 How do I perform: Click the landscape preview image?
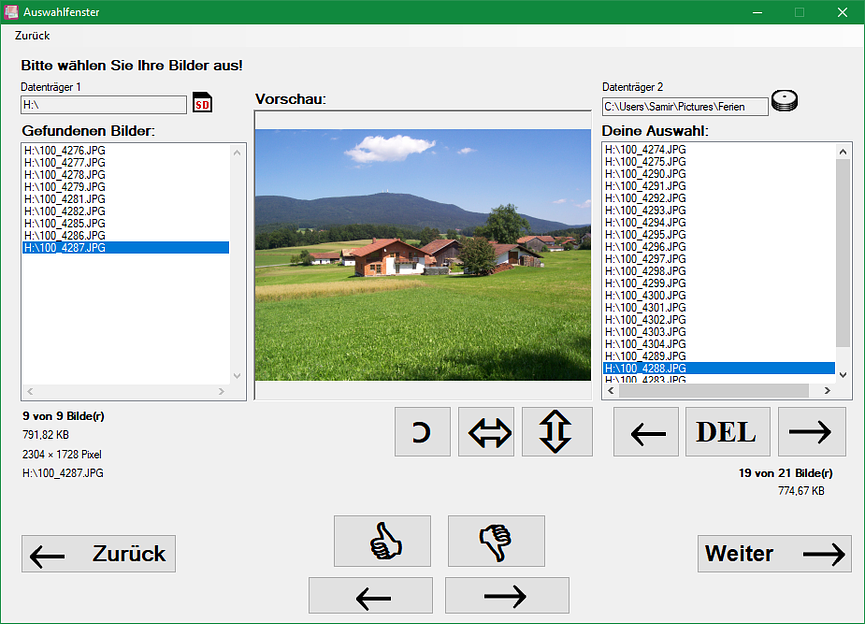coord(423,254)
